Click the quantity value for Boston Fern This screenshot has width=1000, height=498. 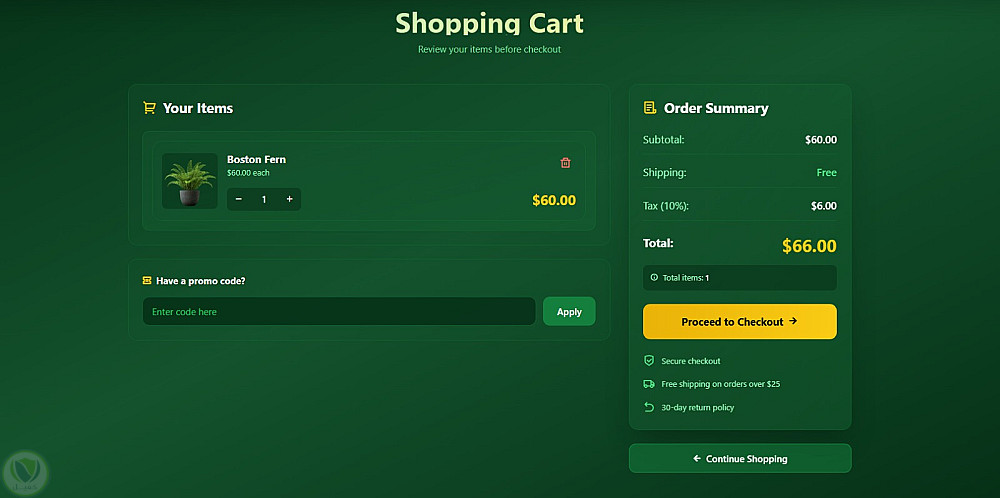pos(264,199)
